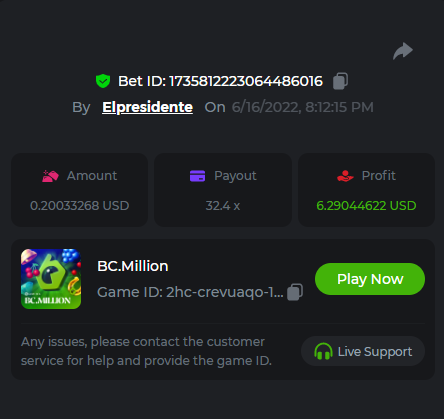Click the amount value 0.20033268 USD
444x419 pixels.
tap(80, 206)
